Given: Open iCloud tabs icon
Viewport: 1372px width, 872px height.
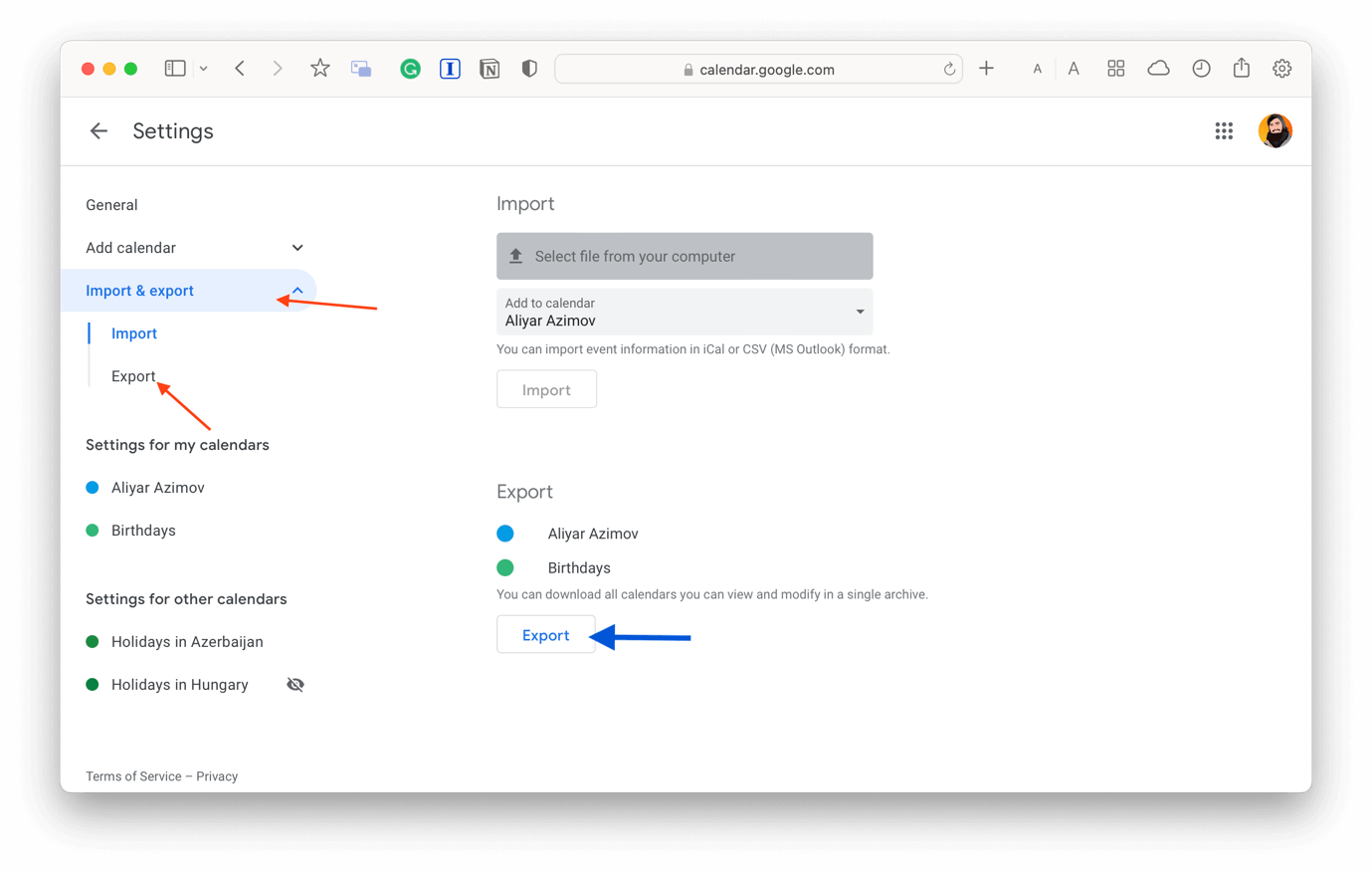Looking at the screenshot, I should [1158, 69].
